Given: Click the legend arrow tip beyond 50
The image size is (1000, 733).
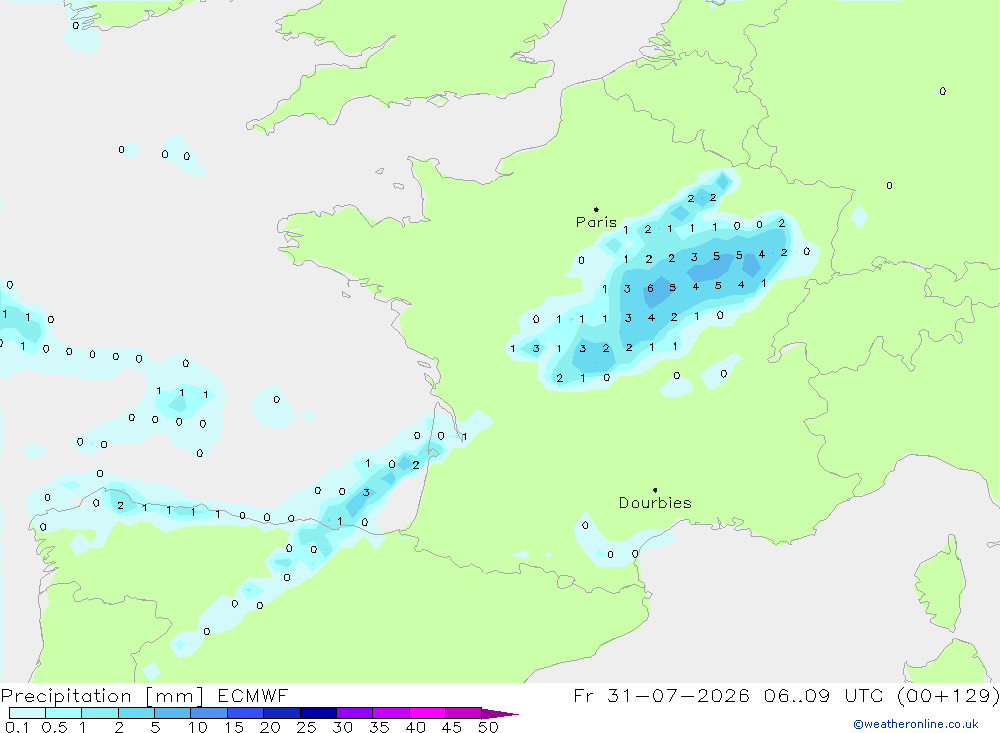Looking at the screenshot, I should click(500, 713).
